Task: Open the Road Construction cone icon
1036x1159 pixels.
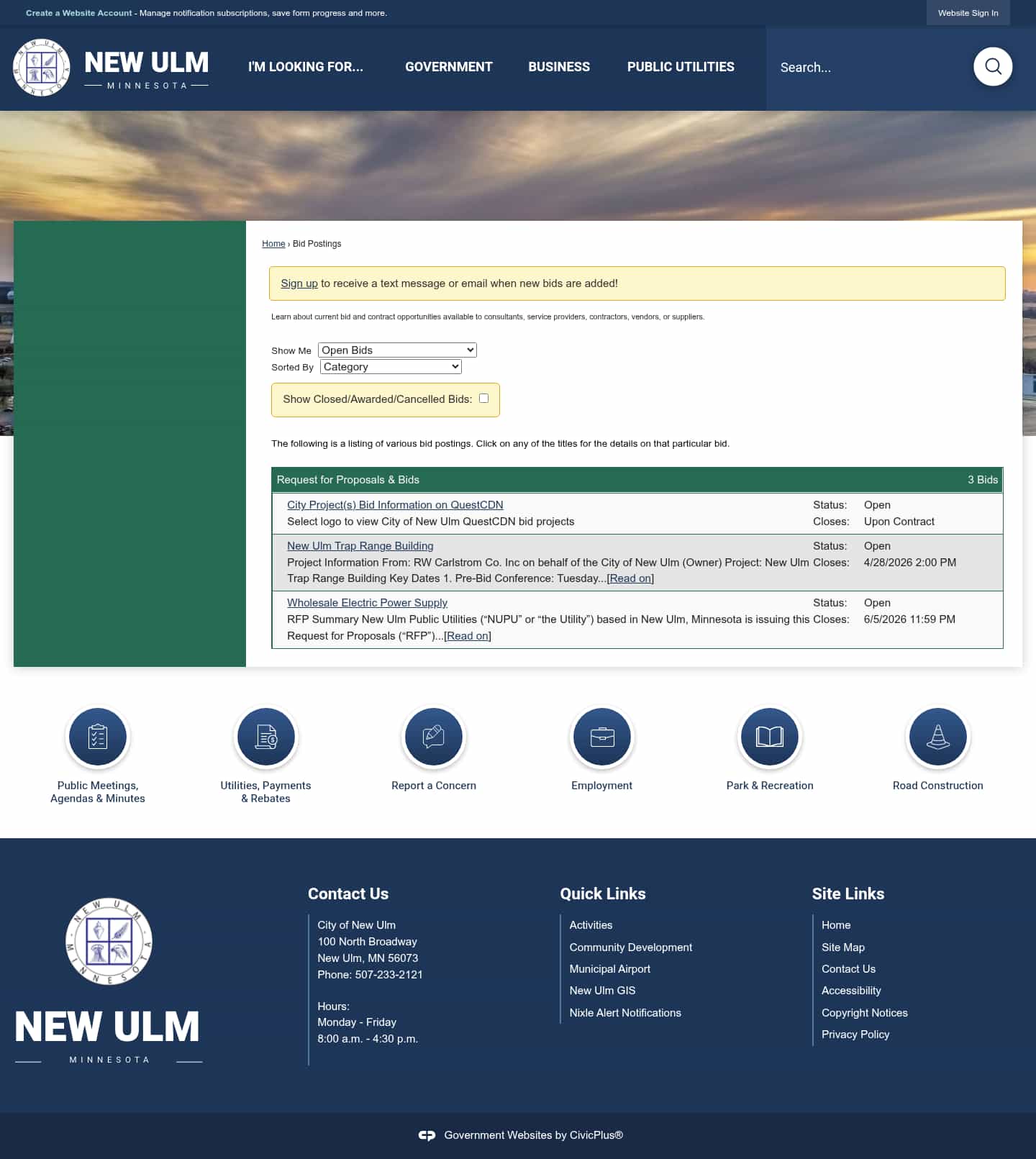Action: pos(938,737)
